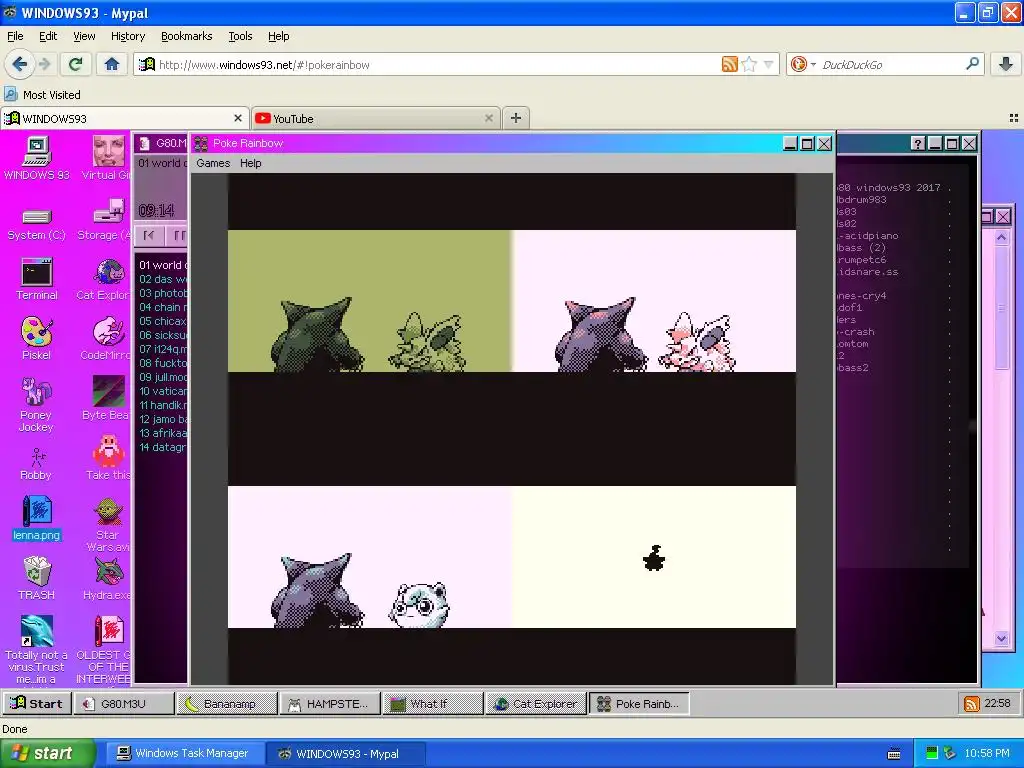Open the browser Downloads arrow button
The image size is (1024, 768).
[1006, 64]
